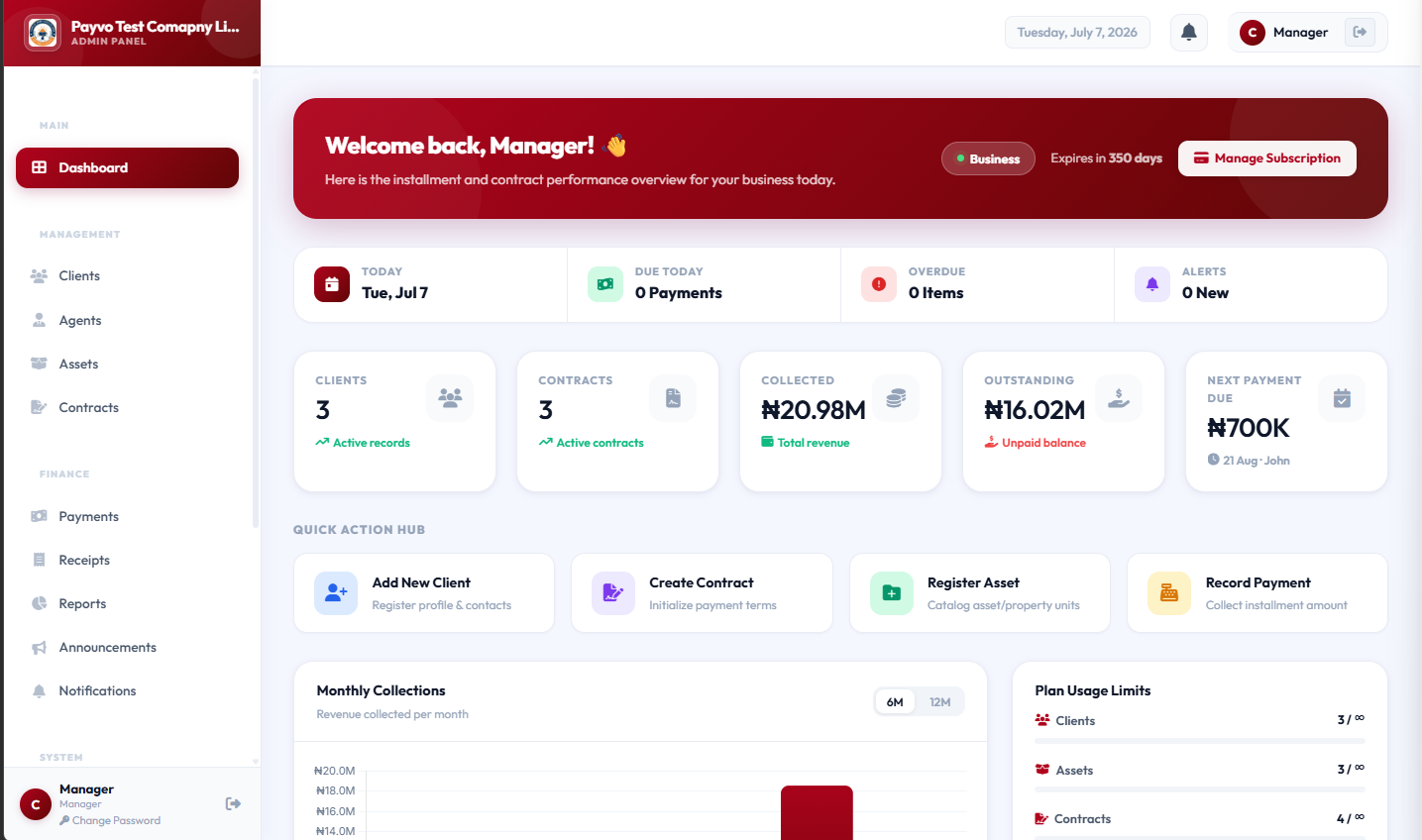Open the Register Asset quick action
Image resolution: width=1422 pixels, height=840 pixels.
[980, 593]
